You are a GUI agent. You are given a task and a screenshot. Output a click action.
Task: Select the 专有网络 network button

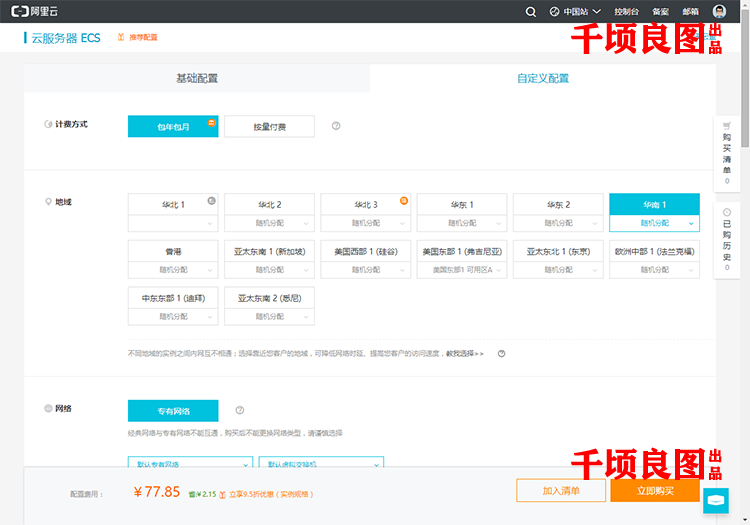tap(173, 411)
